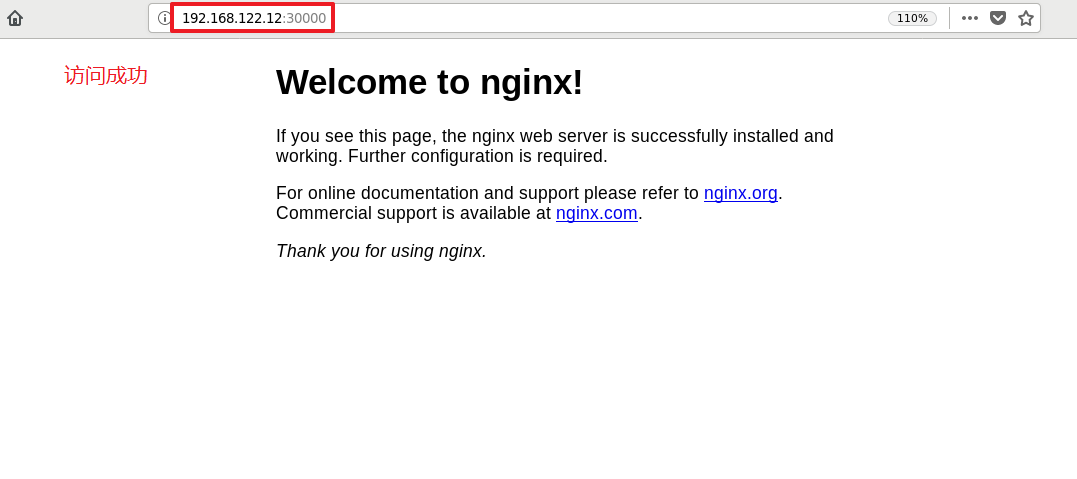Click the "Commercial support is available at" text

click(x=413, y=213)
